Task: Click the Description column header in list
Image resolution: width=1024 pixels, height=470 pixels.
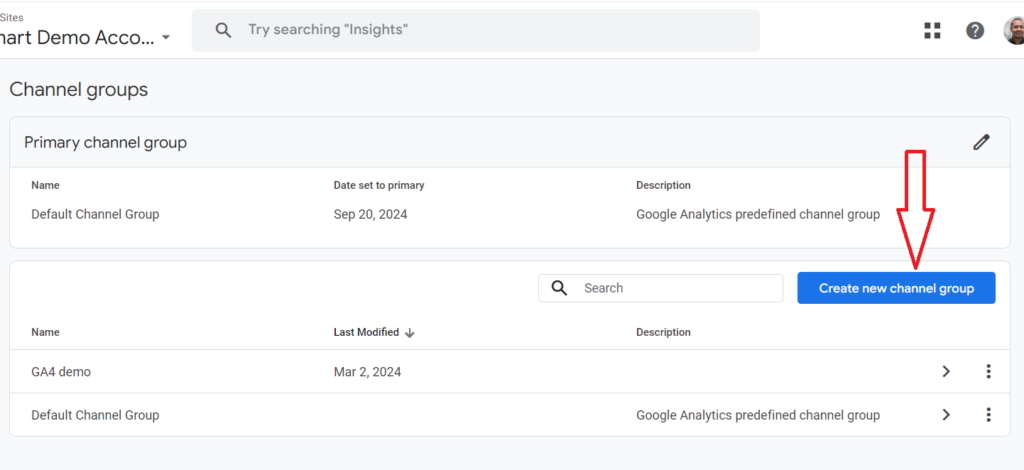Action: click(663, 332)
